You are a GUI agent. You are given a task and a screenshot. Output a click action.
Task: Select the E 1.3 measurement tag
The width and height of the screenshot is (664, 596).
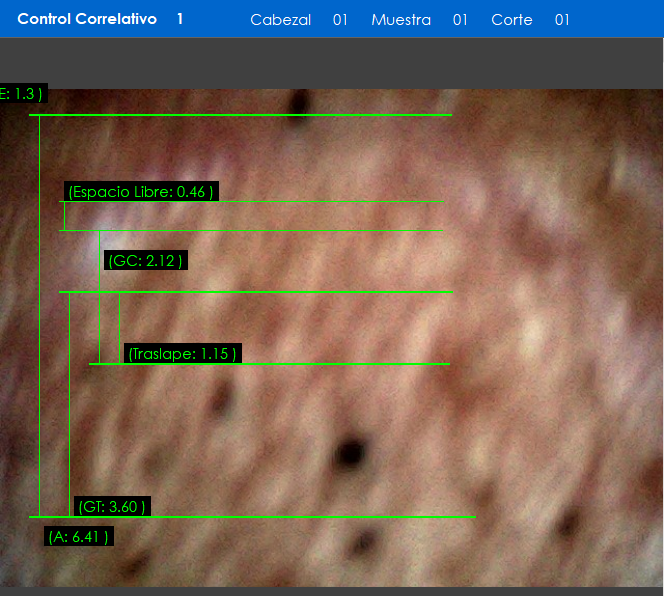tap(21, 94)
